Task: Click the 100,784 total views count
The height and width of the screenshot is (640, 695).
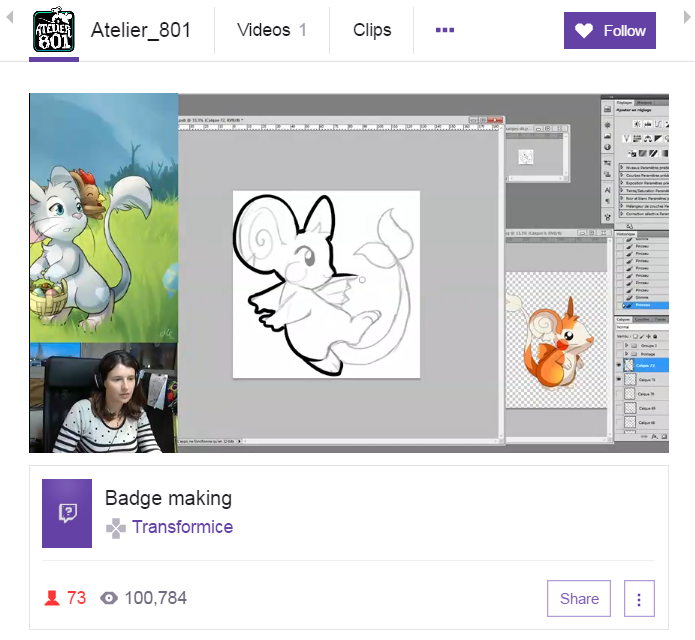Action: coord(156,598)
